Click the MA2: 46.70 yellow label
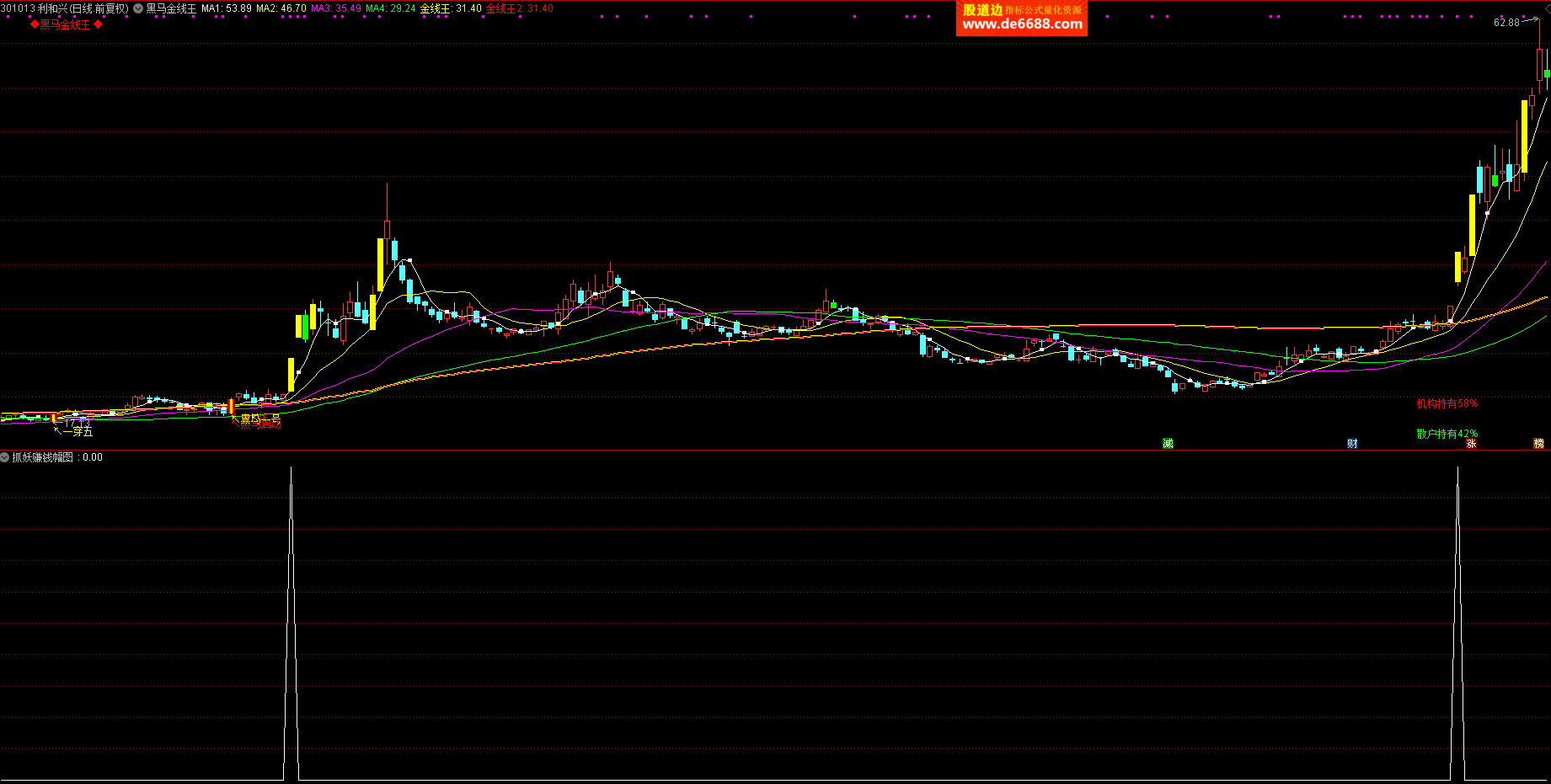The width and height of the screenshot is (1551, 784). tap(281, 8)
